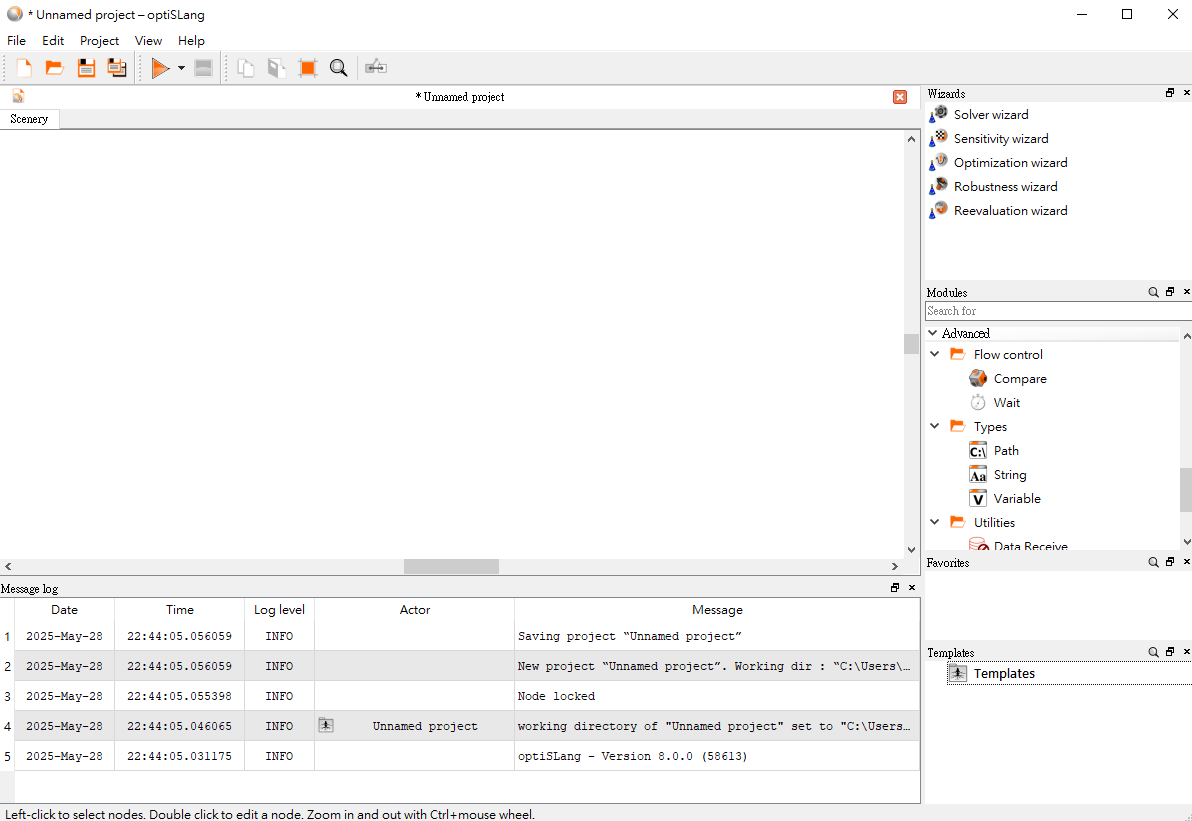Close the Favorites panel
The image size is (1192, 821).
[1187, 562]
